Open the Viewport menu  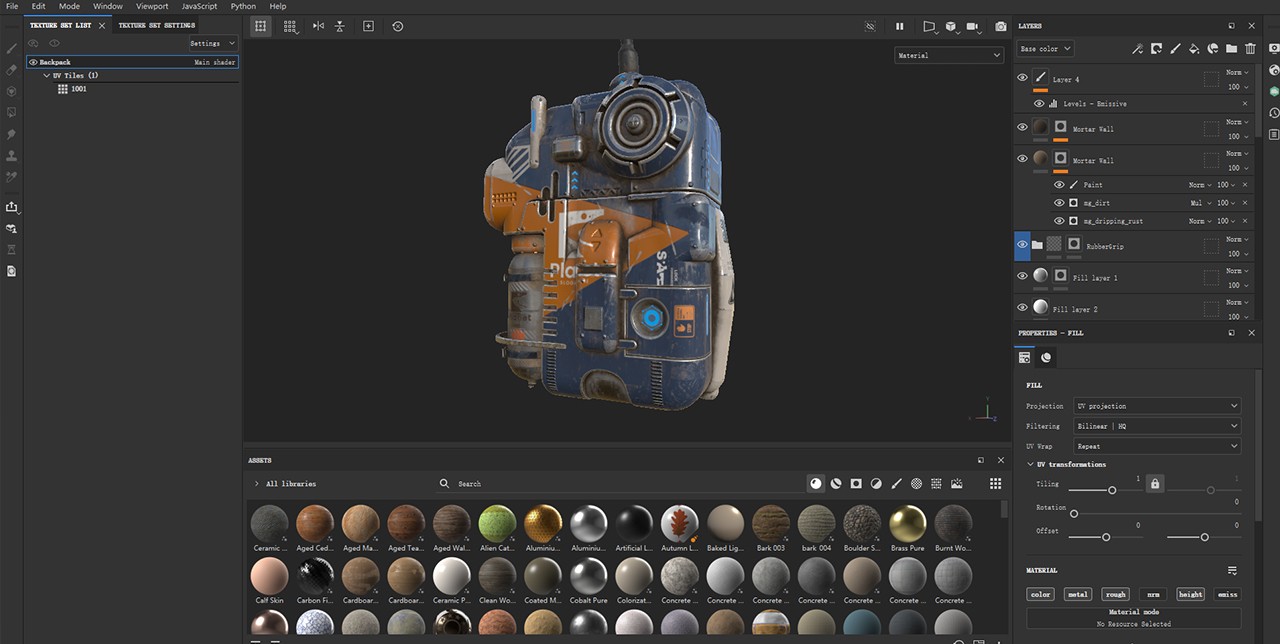click(x=152, y=6)
